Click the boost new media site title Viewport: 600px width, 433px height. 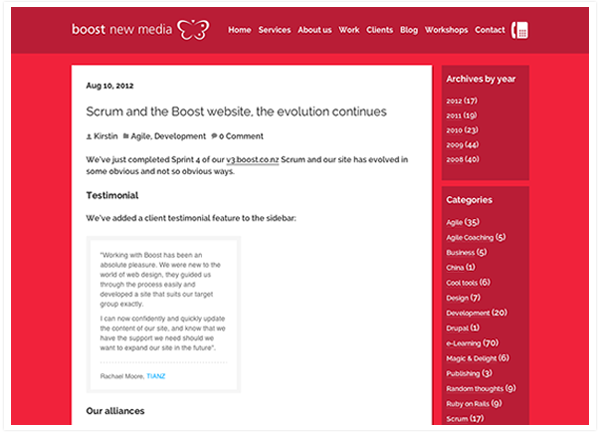(122, 29)
